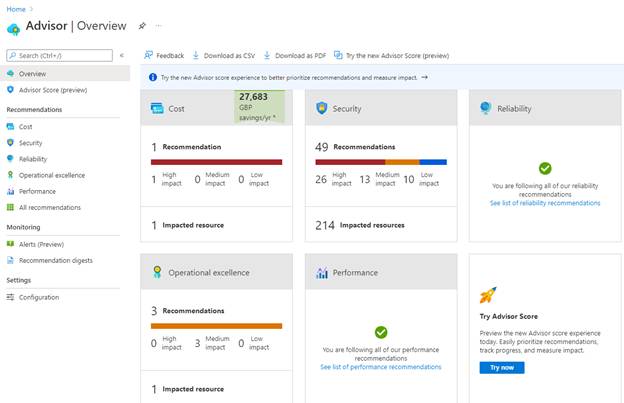Select the Recommendation digests document icon
Viewport: 624px width, 403px height.
coord(10,260)
